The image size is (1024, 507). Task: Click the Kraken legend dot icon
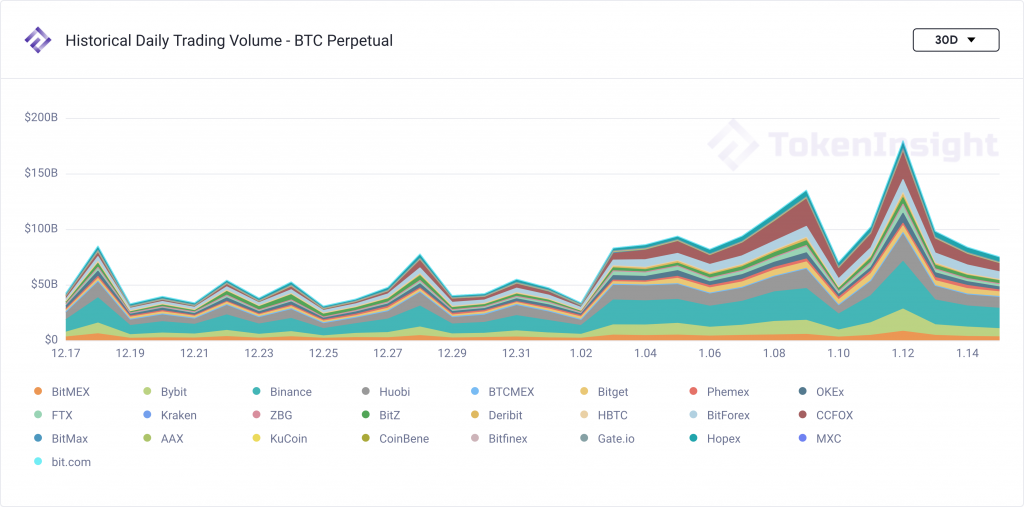[x=148, y=415]
